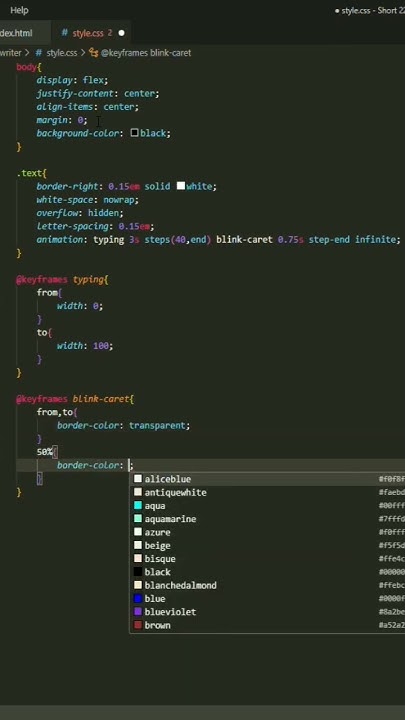The image size is (405, 720).
Task: Click the width: 0 line
Action: (x=80, y=306)
